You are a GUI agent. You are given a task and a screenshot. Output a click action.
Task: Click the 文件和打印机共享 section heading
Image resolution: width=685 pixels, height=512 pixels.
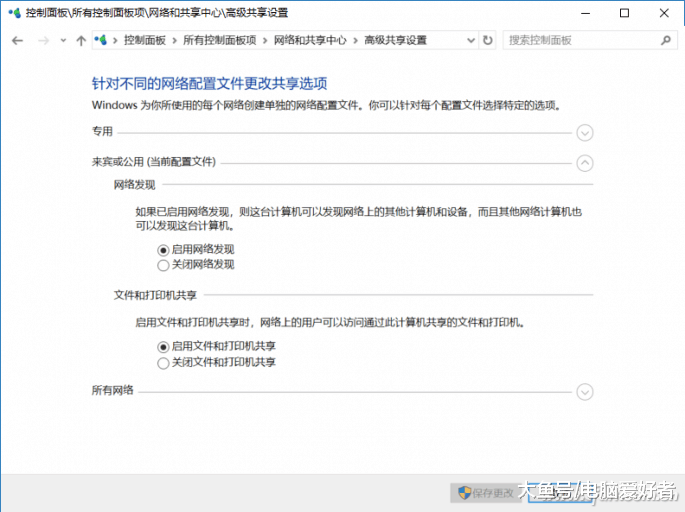click(155, 295)
